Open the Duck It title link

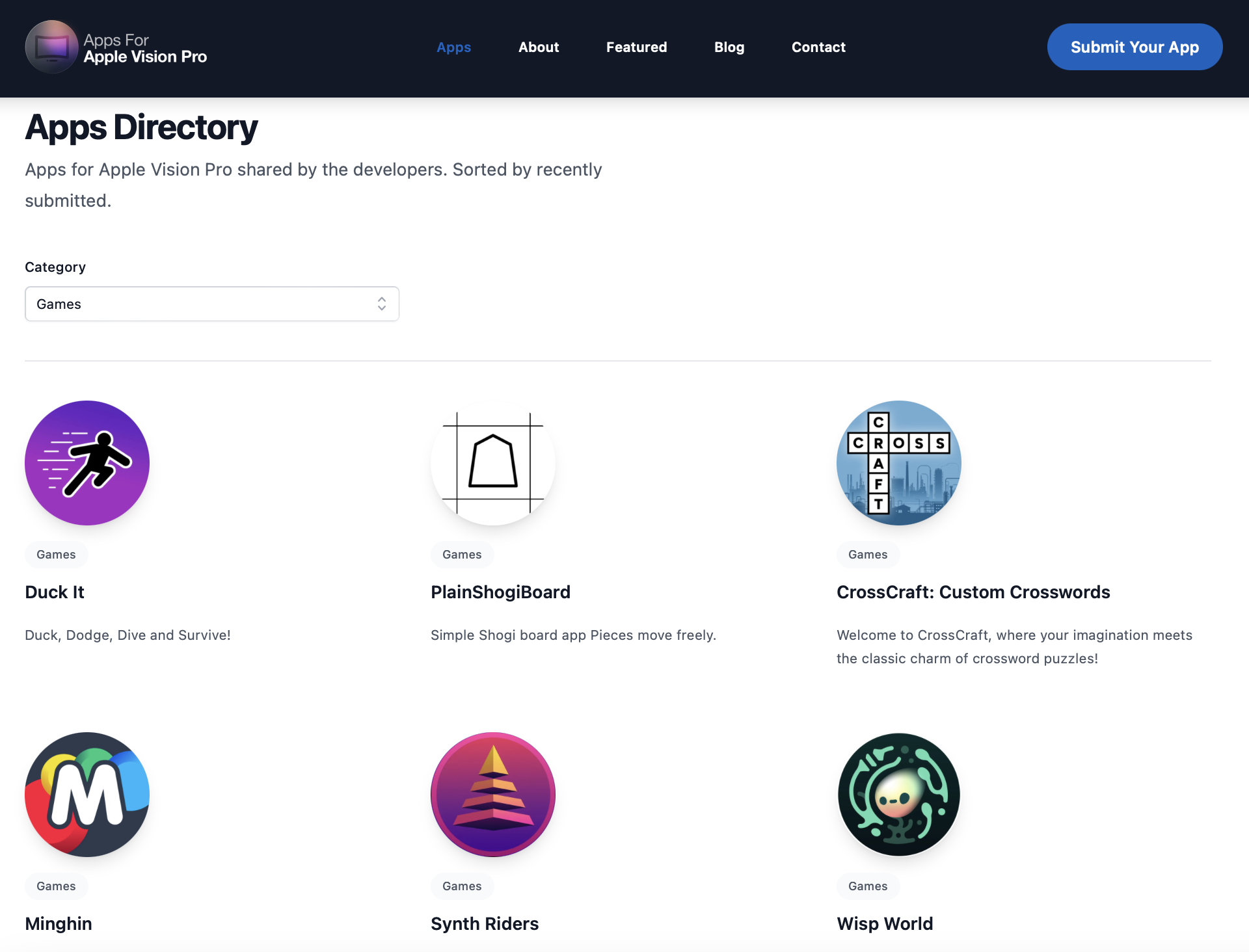click(x=55, y=592)
